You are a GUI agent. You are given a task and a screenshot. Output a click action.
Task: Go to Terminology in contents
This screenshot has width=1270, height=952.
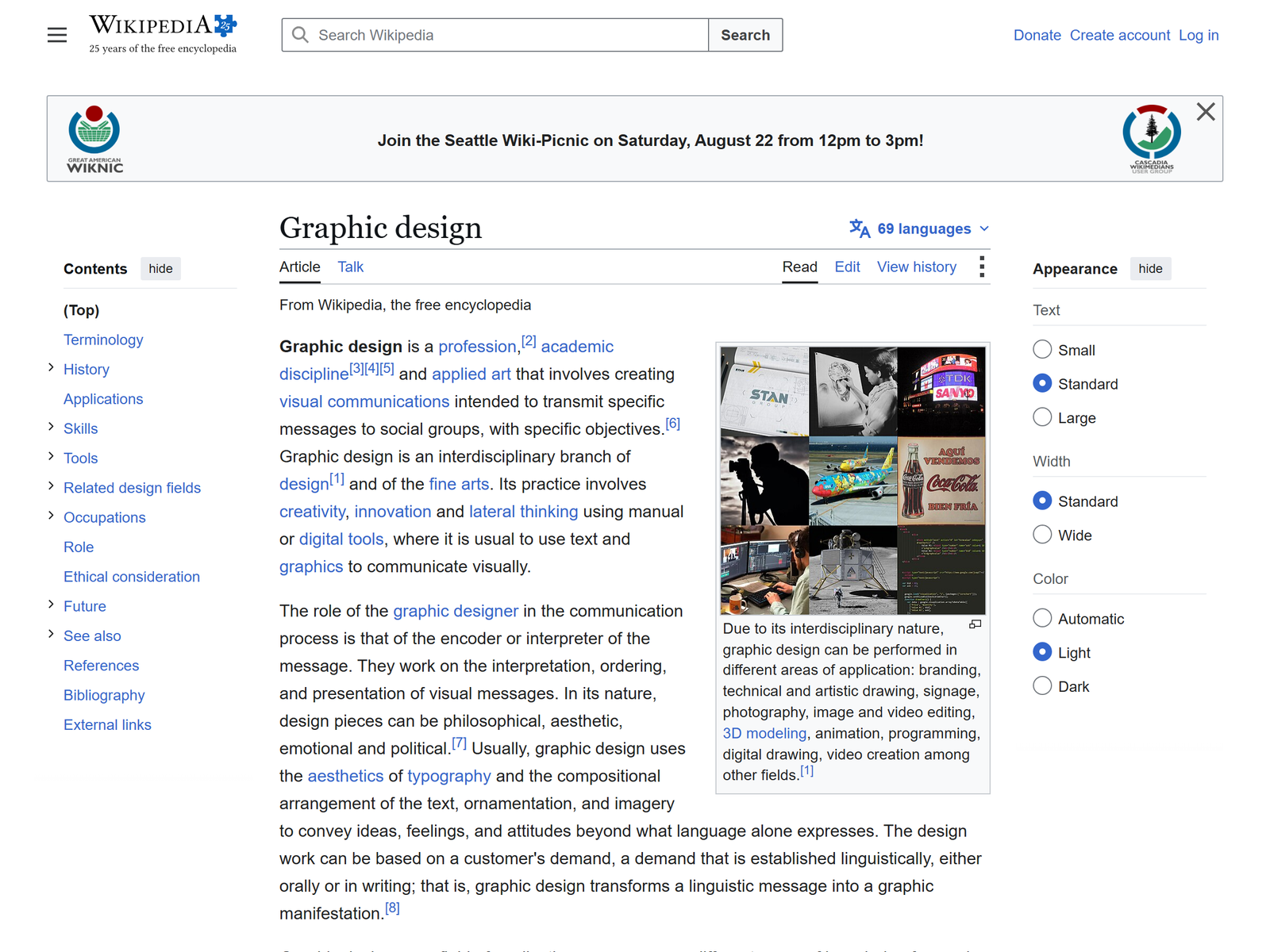103,340
